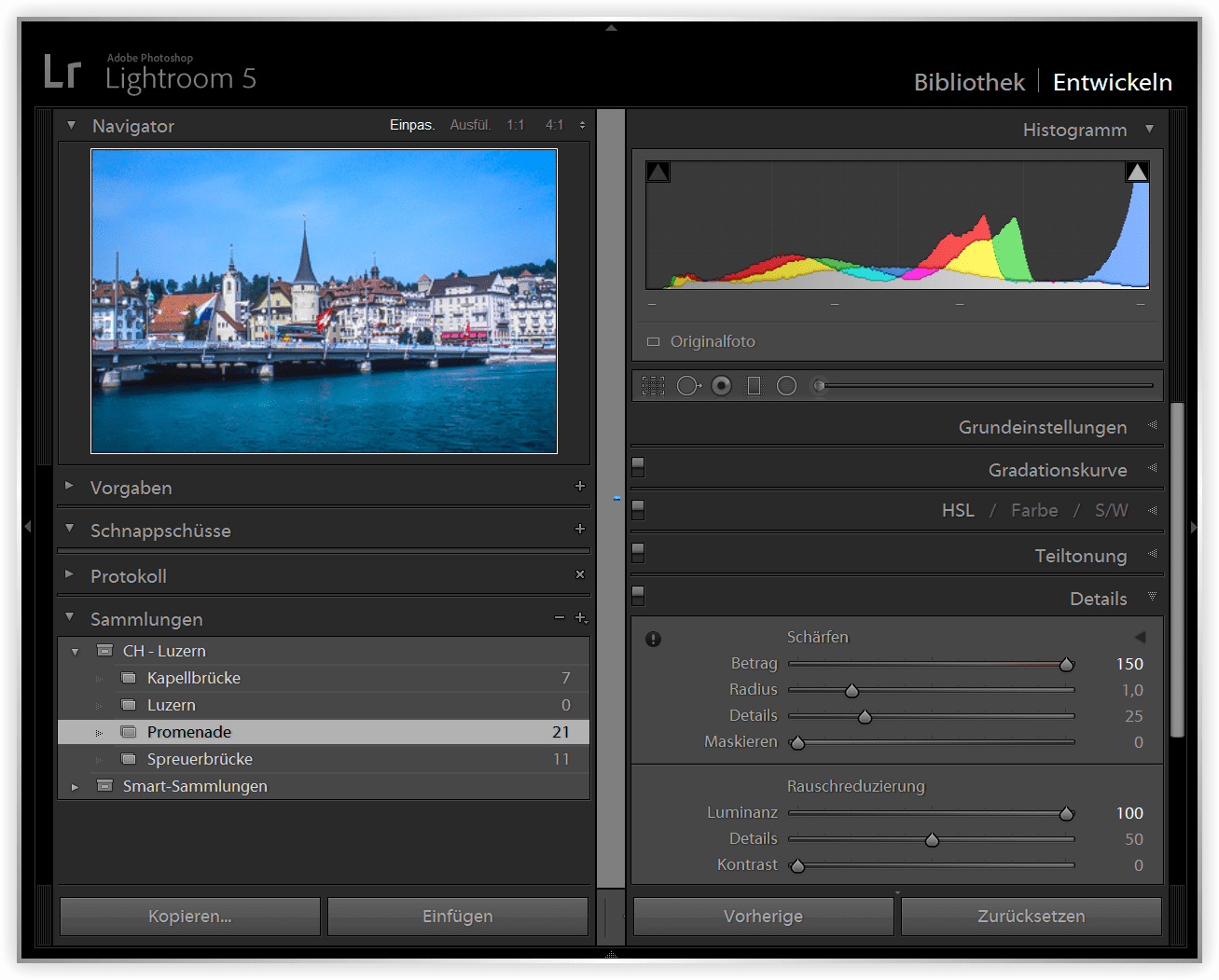Viewport: 1219px width, 980px height.
Task: Set Navigator zoom to 1:1
Action: pos(516,125)
